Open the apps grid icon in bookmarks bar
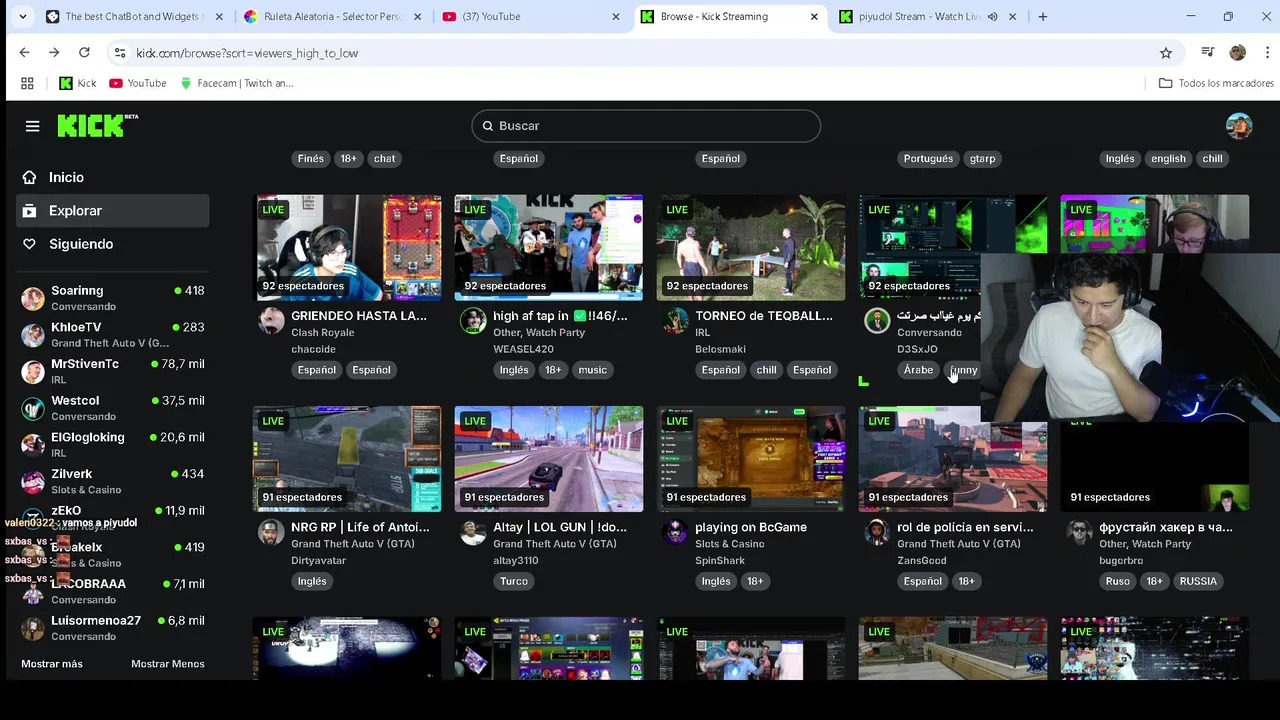The height and width of the screenshot is (720, 1280). click(27, 83)
